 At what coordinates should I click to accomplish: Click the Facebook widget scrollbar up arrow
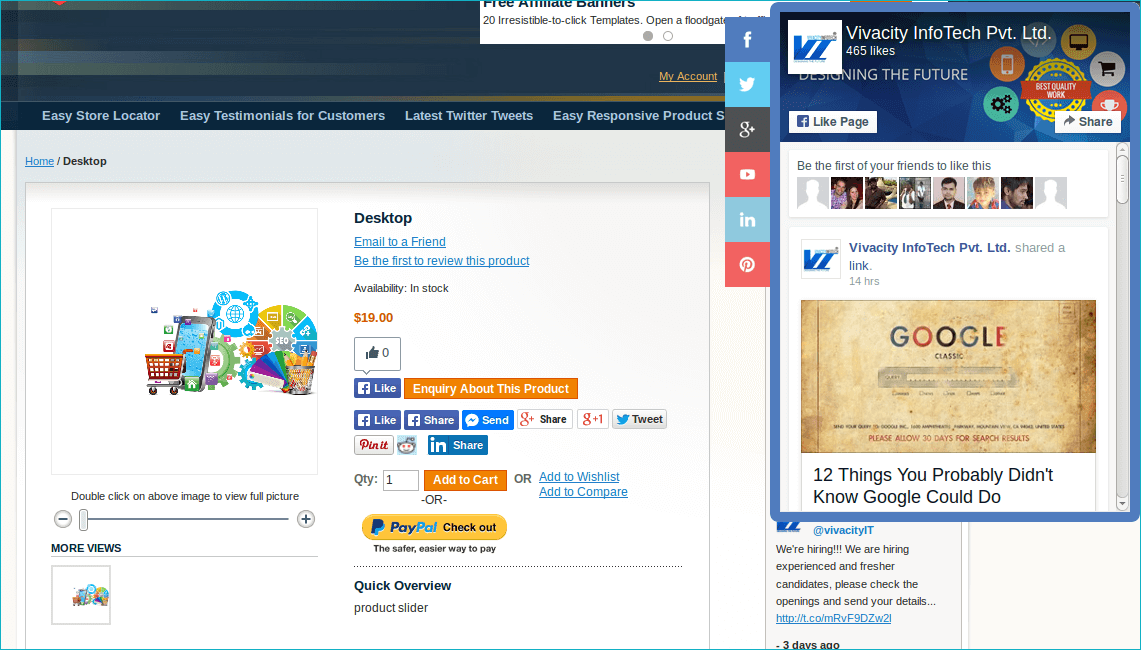point(1122,149)
